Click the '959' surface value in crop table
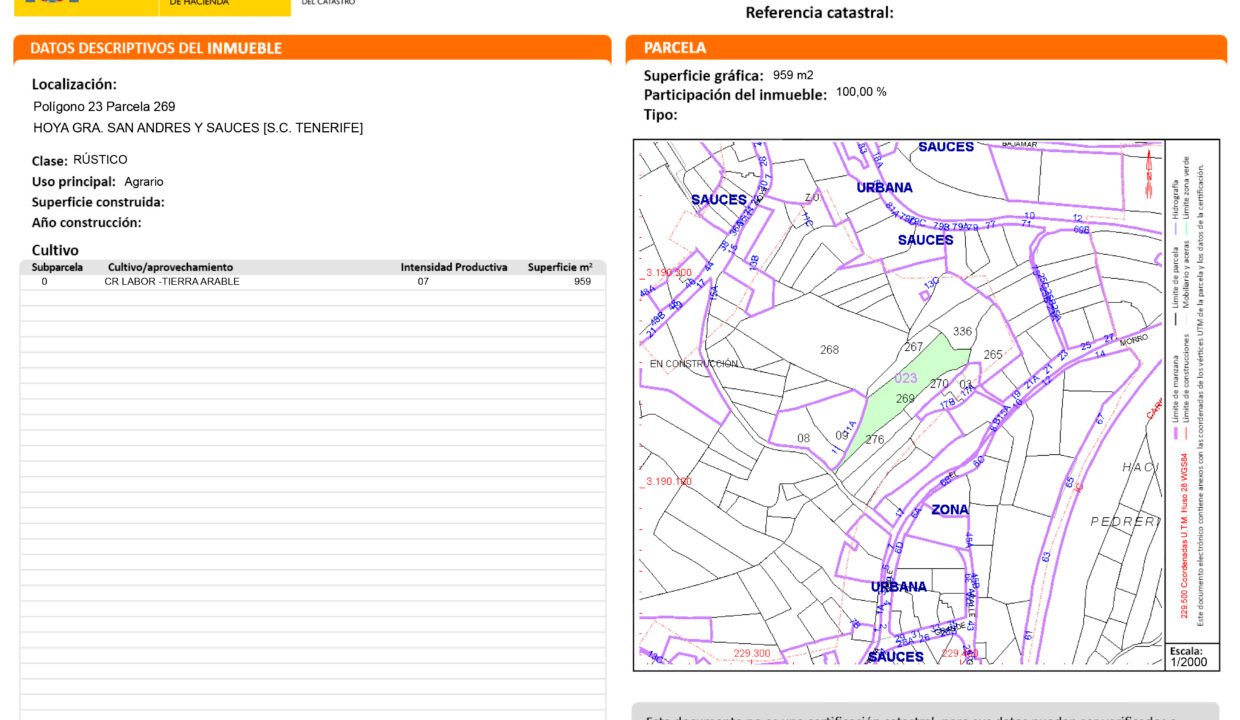Image resolution: width=1240 pixels, height=720 pixels. coord(582,282)
